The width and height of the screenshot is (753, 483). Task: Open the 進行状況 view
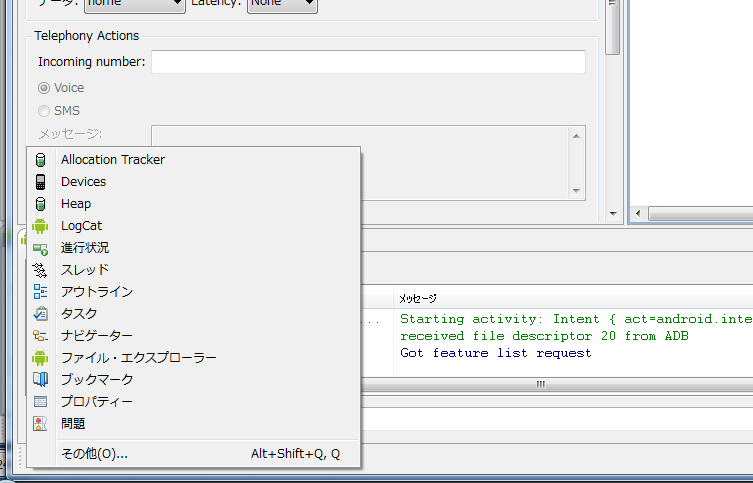(194, 248)
